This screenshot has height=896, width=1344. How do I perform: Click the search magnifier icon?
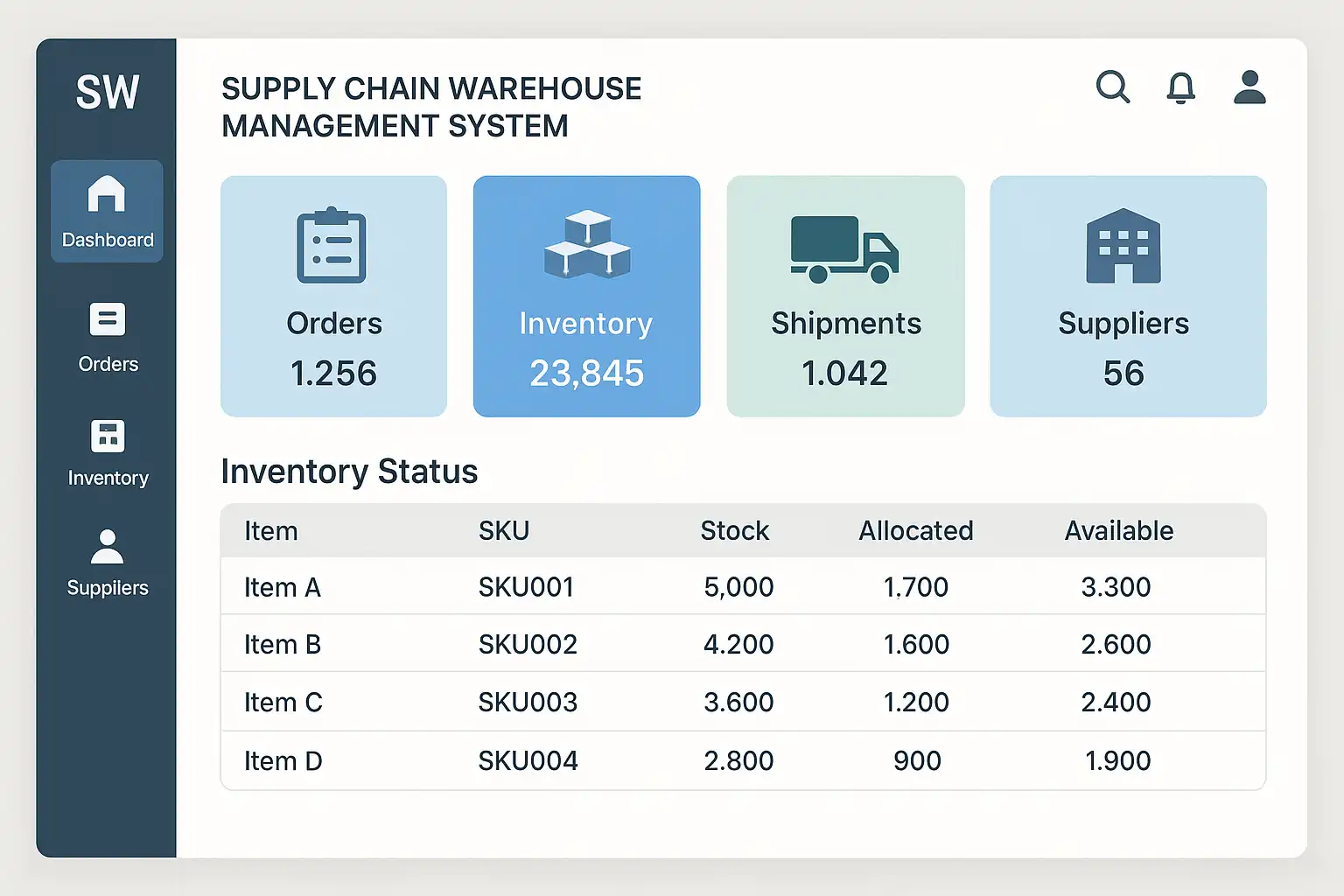coord(1112,87)
